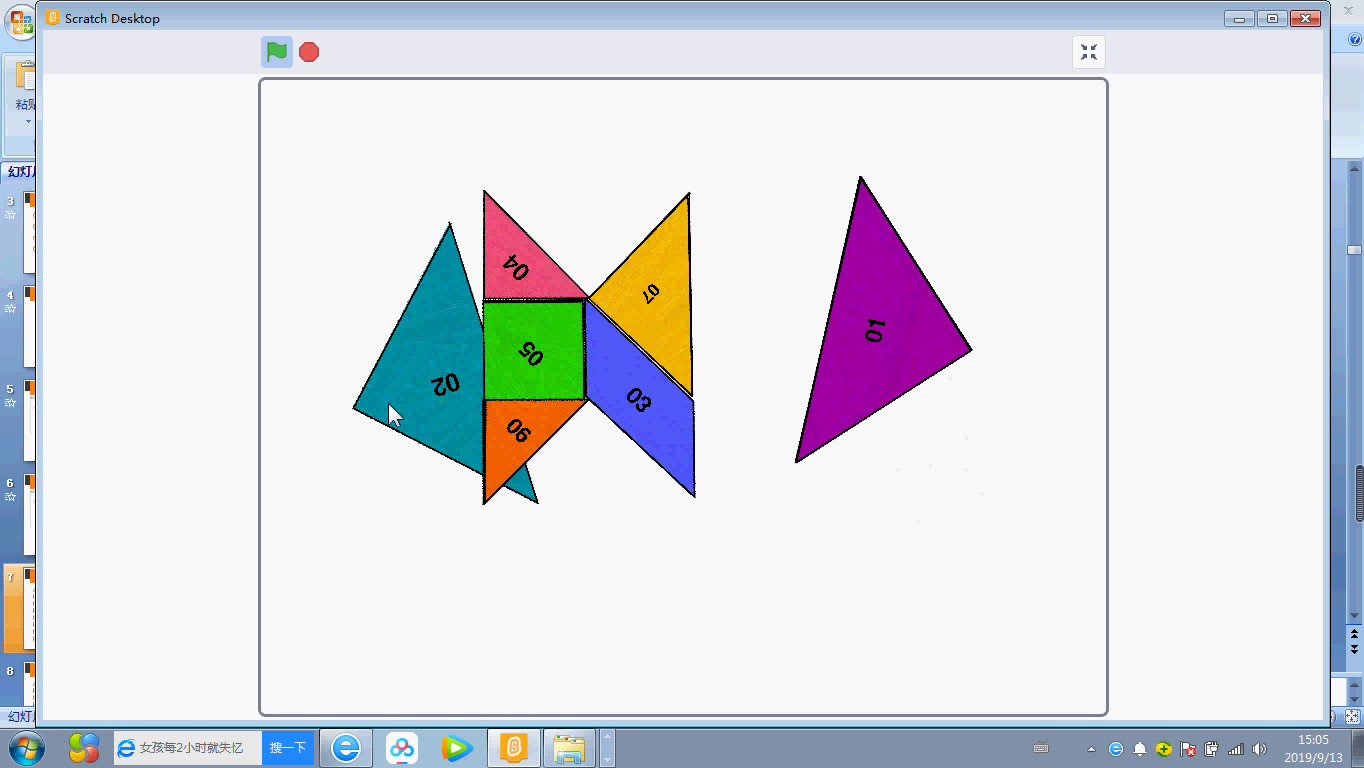1364x768 pixels.
Task: Click the PowerPoint help icon
Action: [1355, 38]
